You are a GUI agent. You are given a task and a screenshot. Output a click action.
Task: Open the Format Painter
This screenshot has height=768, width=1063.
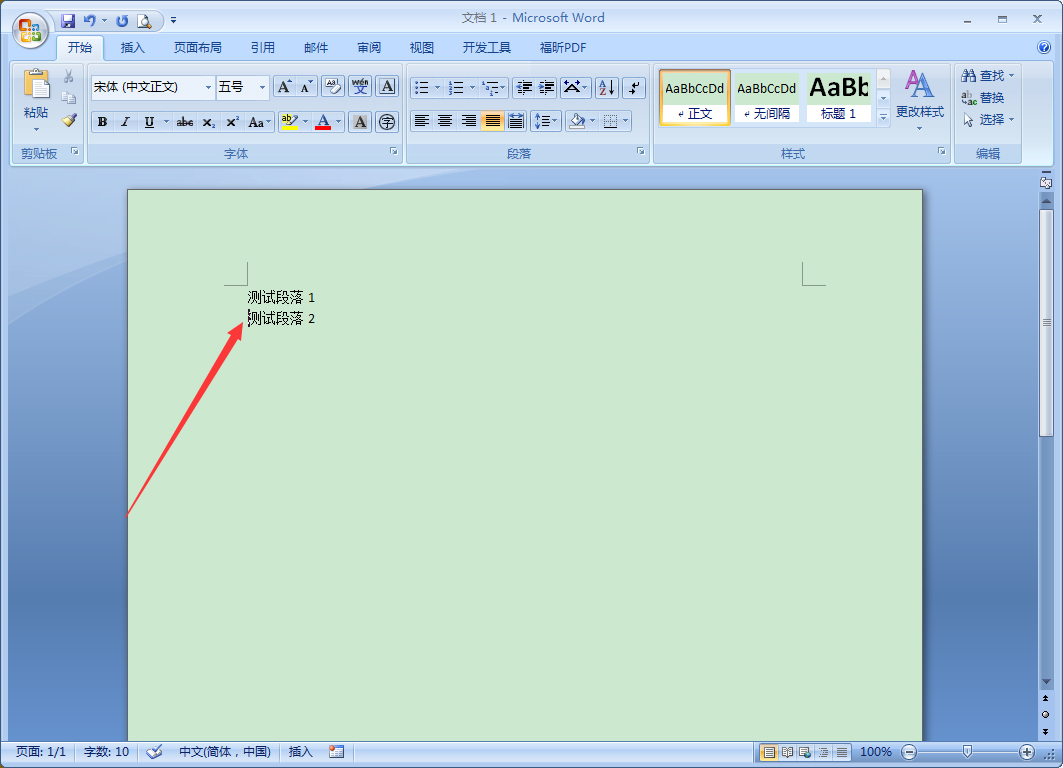coord(67,119)
